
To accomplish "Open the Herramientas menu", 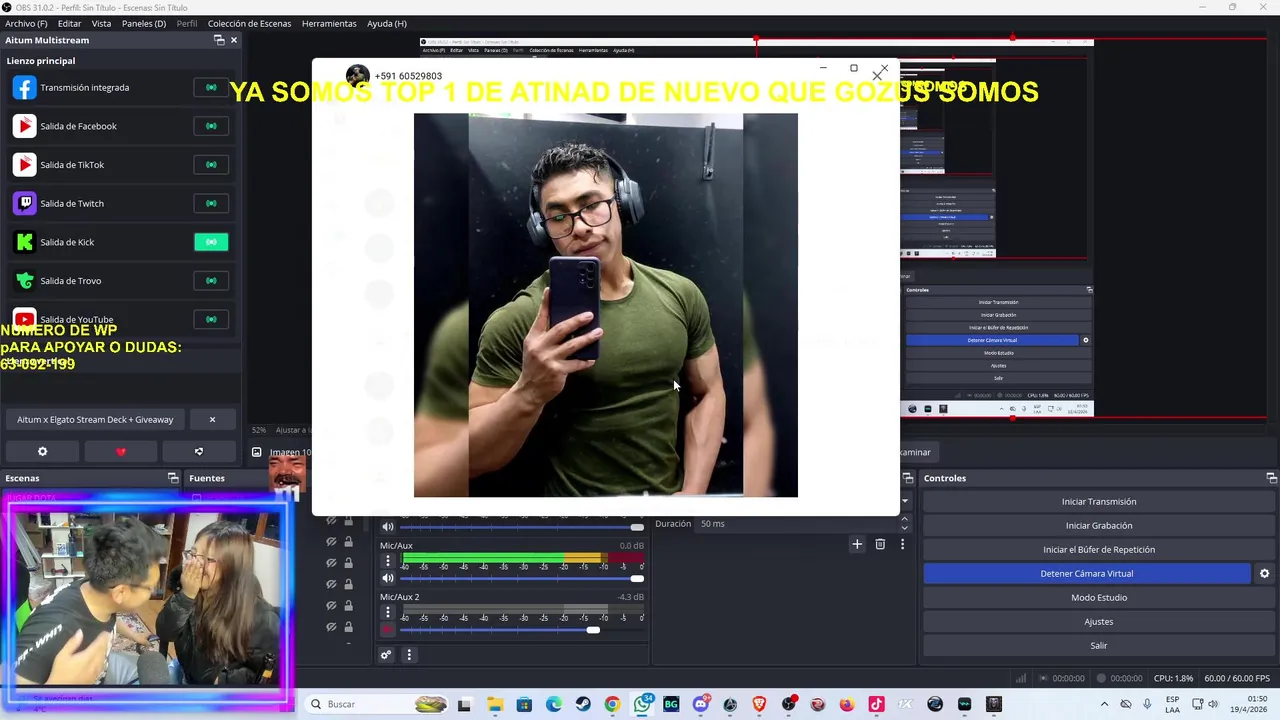I will pyautogui.click(x=329, y=23).
